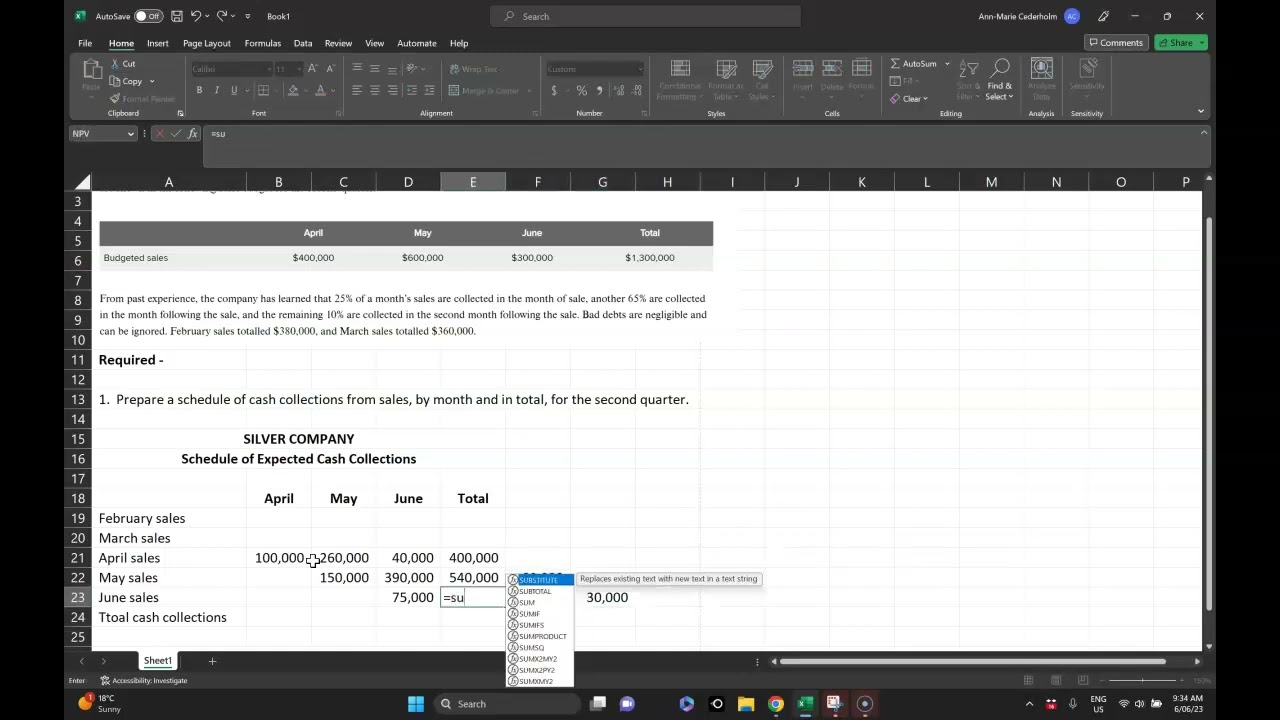
Task: Open the Font dialog launcher
Action: click(x=340, y=114)
